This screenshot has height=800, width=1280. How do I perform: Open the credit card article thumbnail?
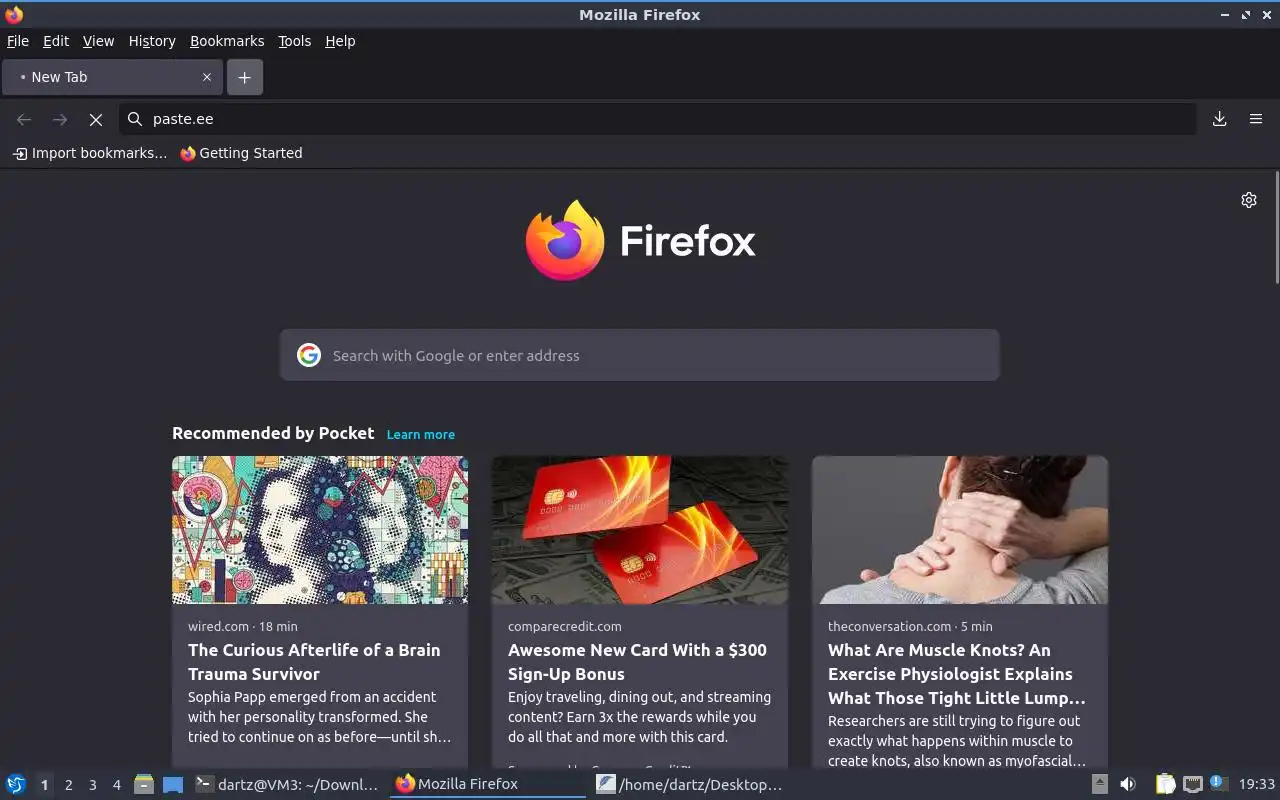(640, 530)
